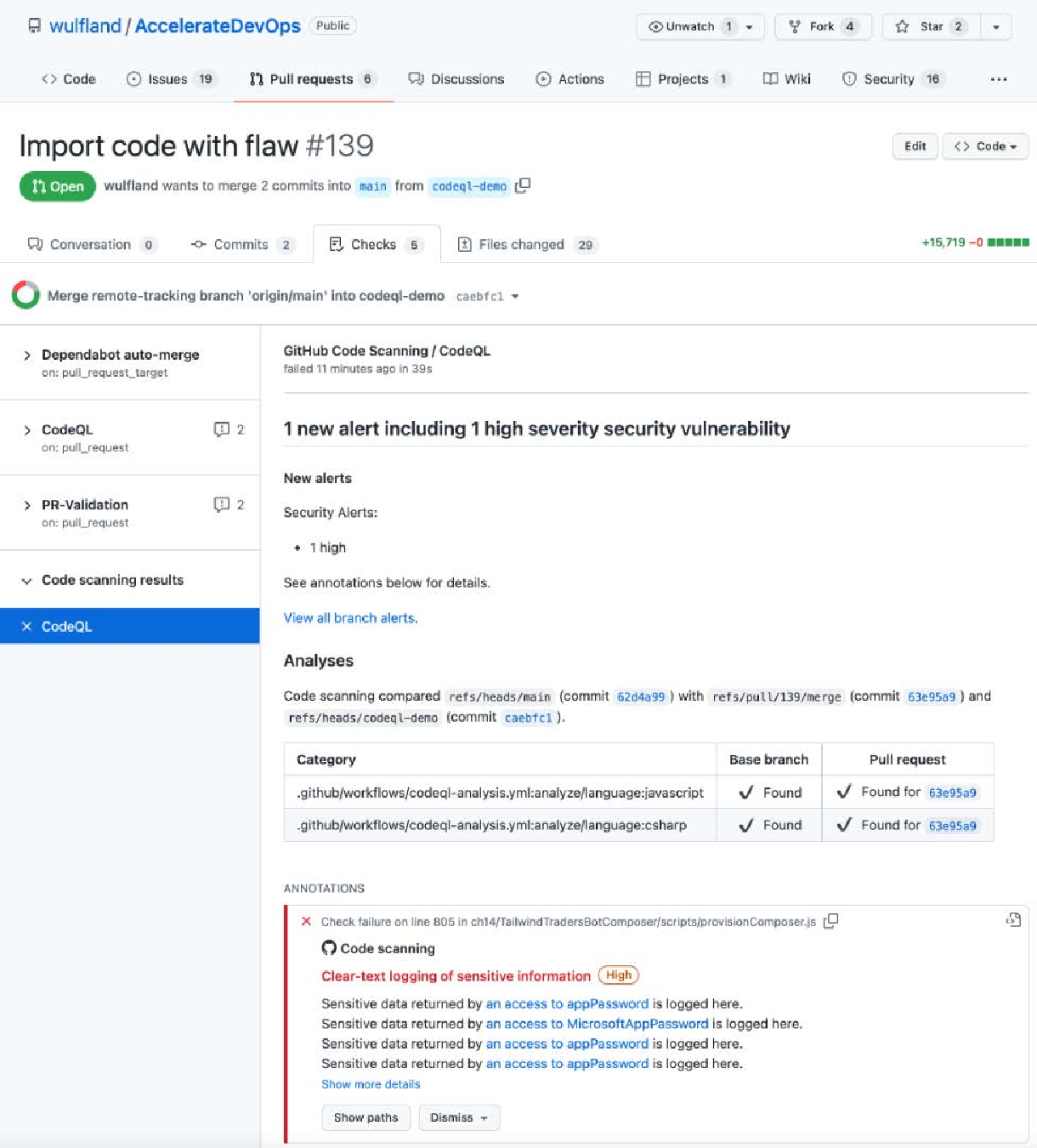
Task: Click the annotation count icon for CodeQL
Action: (x=222, y=429)
